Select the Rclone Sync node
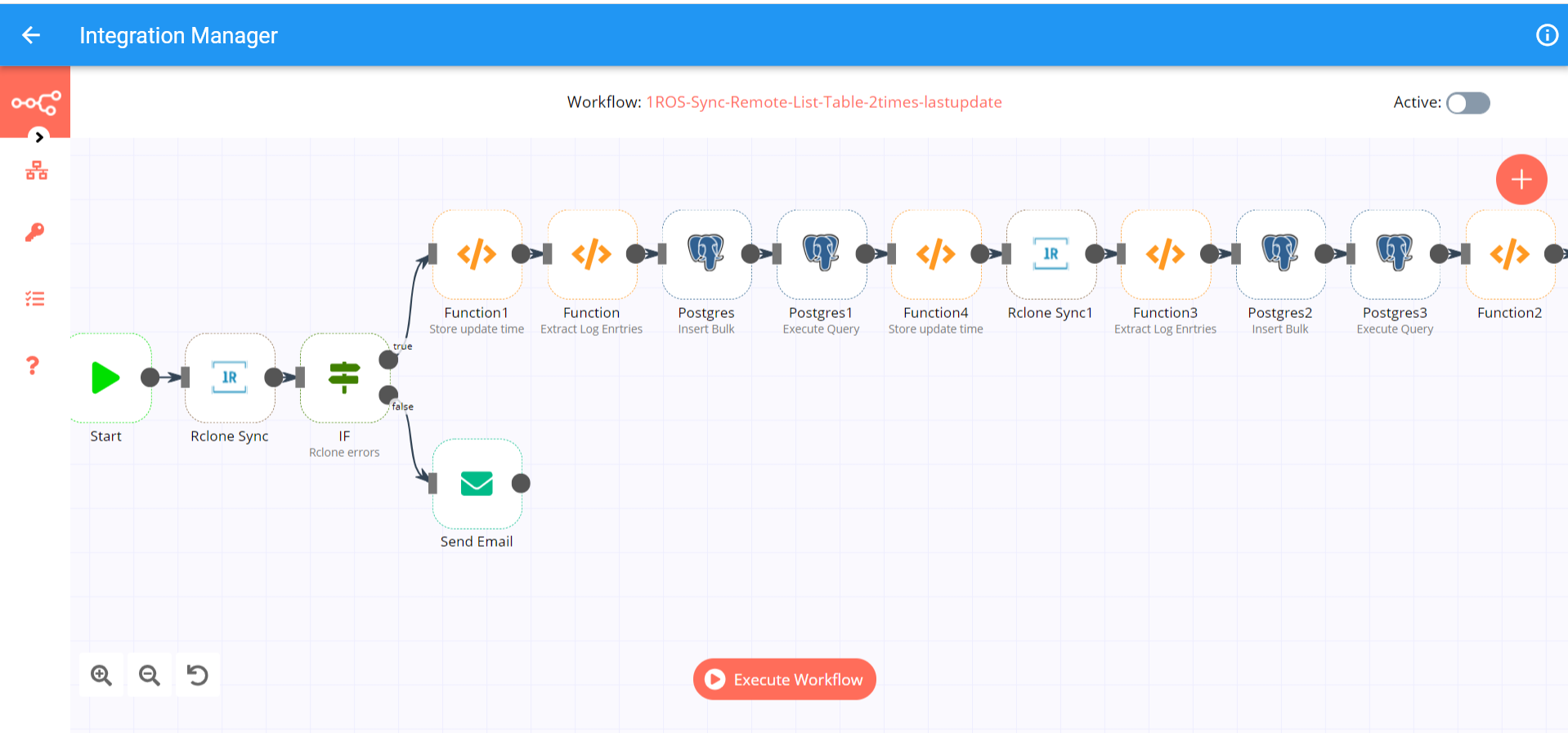This screenshot has height=733, width=1568. (230, 378)
